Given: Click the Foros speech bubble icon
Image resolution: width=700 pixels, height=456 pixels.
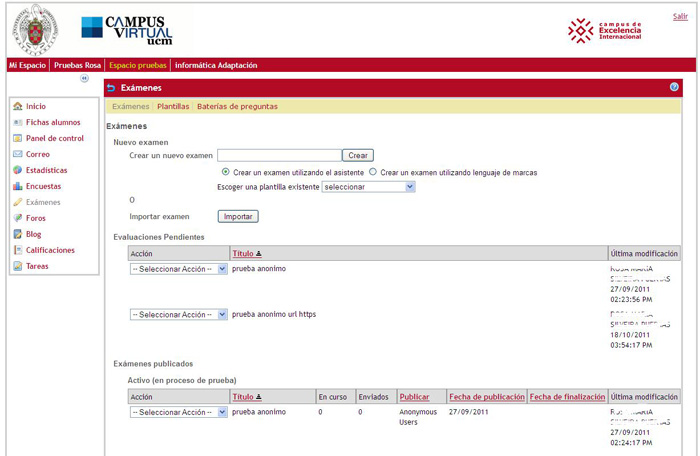Looking at the screenshot, I should (x=17, y=218).
